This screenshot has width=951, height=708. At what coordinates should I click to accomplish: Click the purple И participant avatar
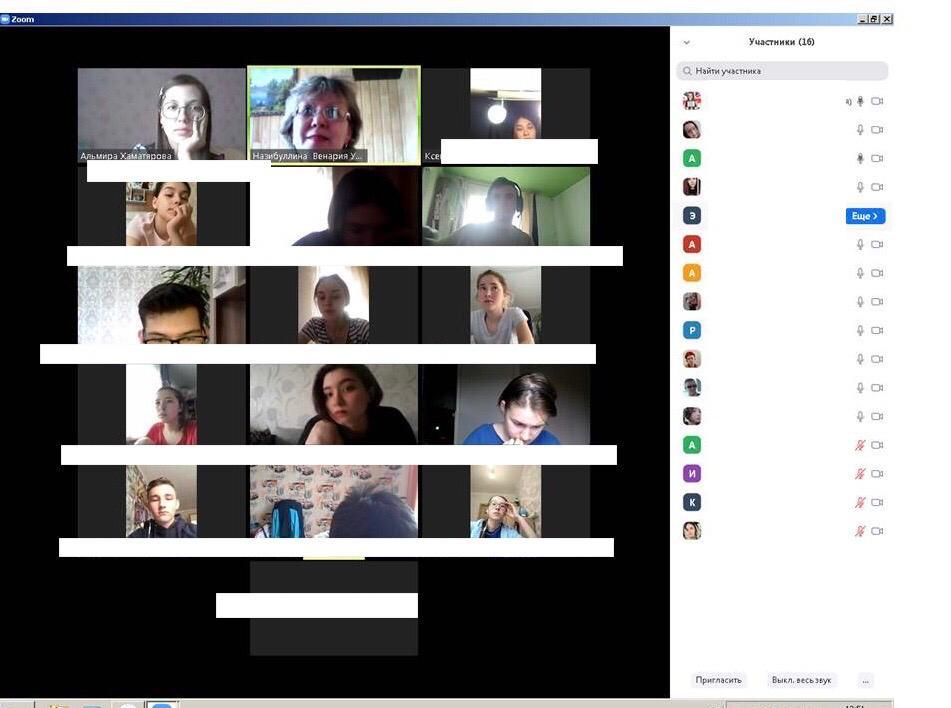[x=692, y=474]
